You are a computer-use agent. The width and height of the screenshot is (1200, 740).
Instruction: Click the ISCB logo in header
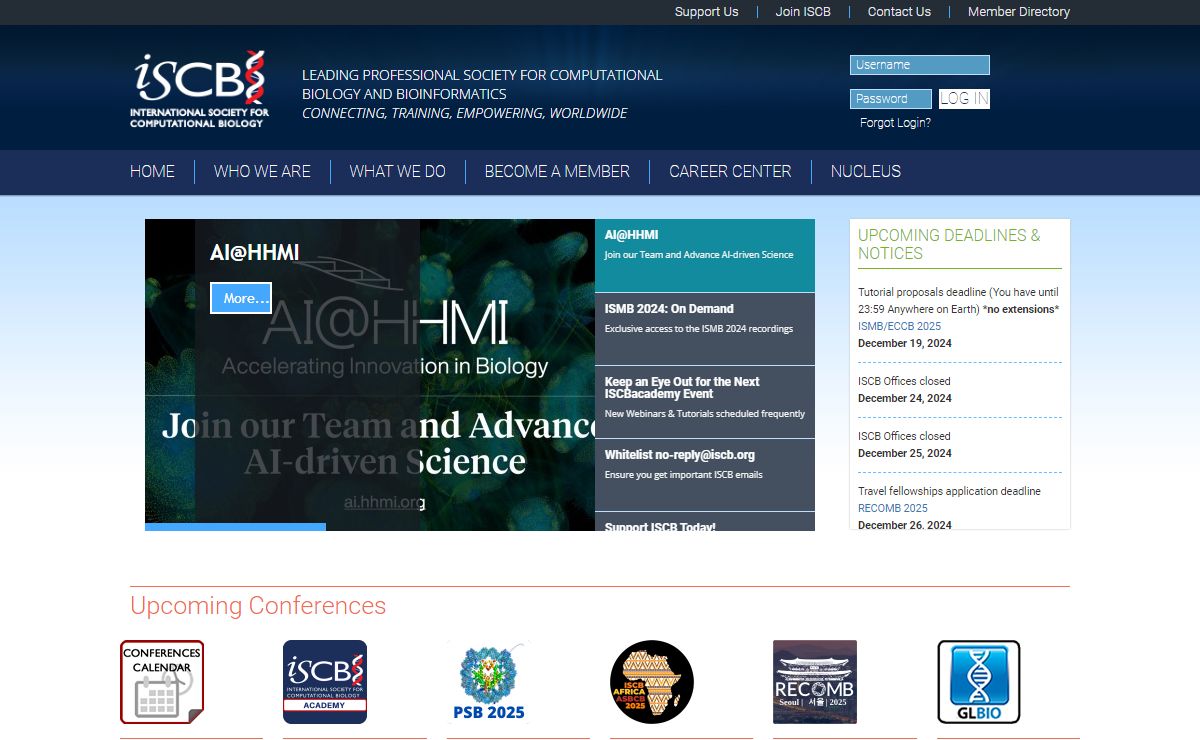(200, 89)
